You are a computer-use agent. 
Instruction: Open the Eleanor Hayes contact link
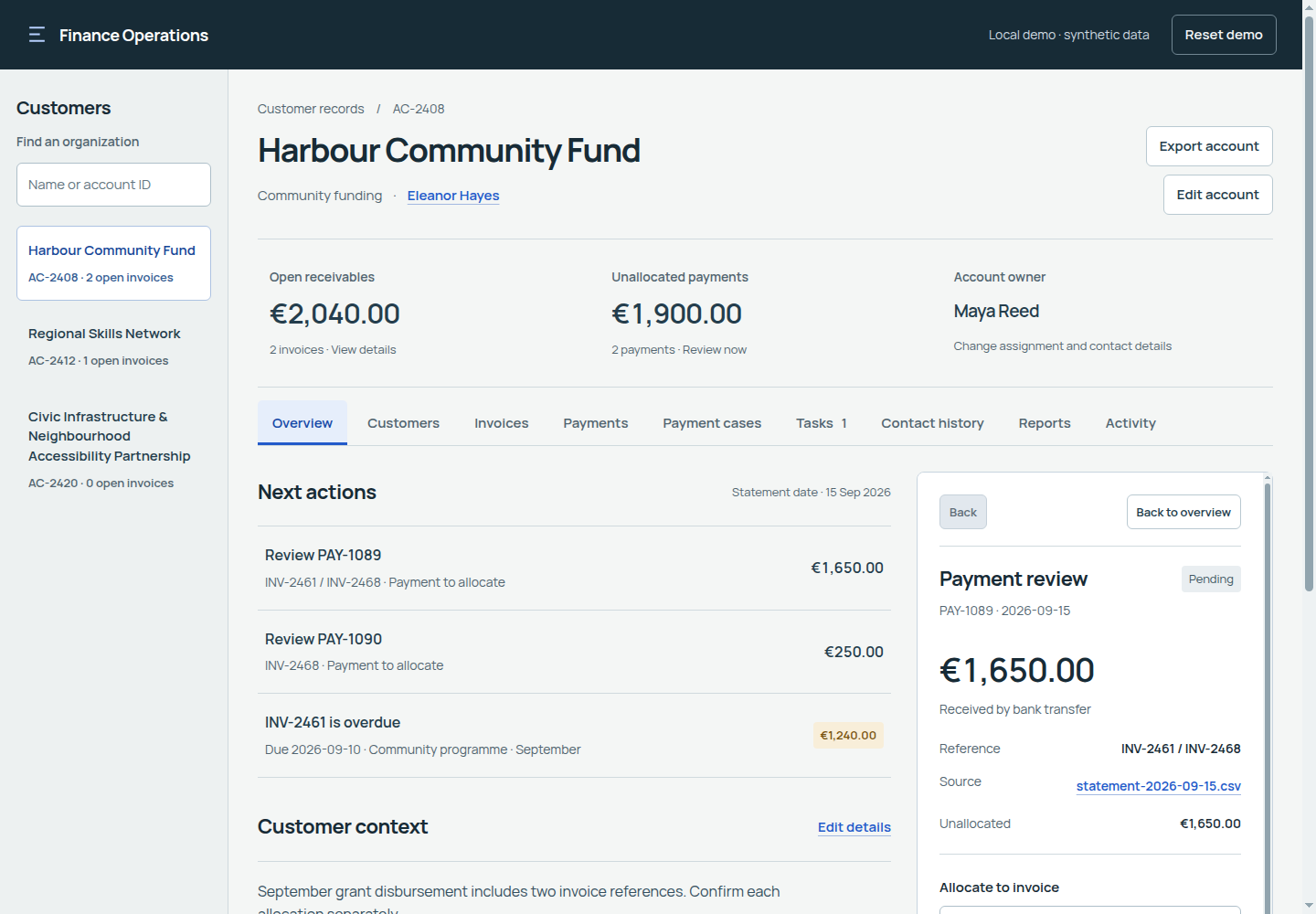click(x=453, y=196)
